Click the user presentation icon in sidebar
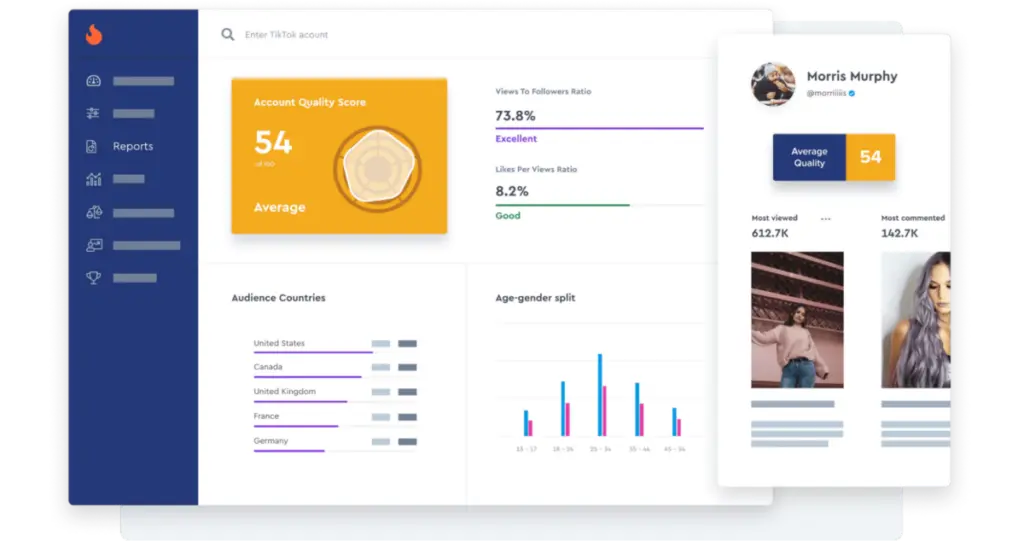This screenshot has width=1024, height=541. pos(94,245)
